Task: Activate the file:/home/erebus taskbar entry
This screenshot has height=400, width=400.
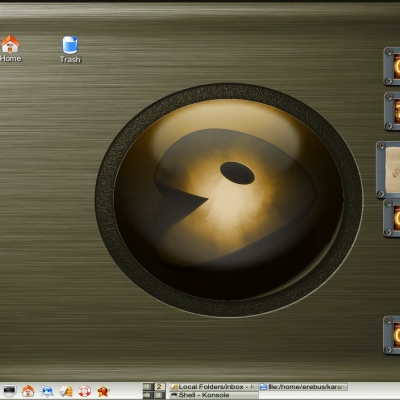Action: coord(303,387)
